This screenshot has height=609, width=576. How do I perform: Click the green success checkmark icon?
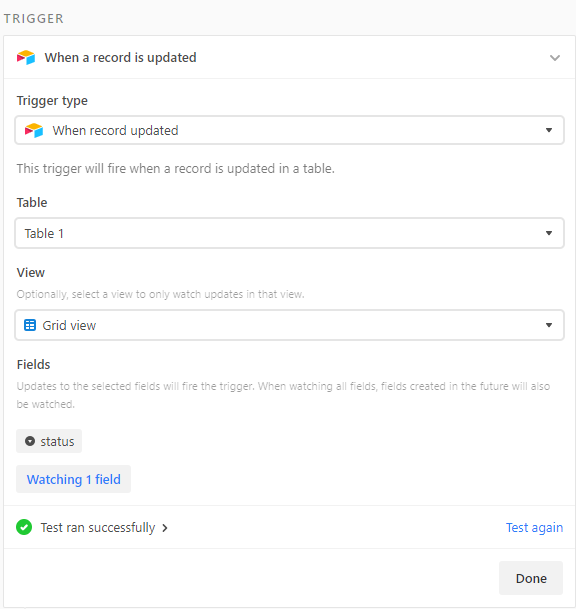24,527
